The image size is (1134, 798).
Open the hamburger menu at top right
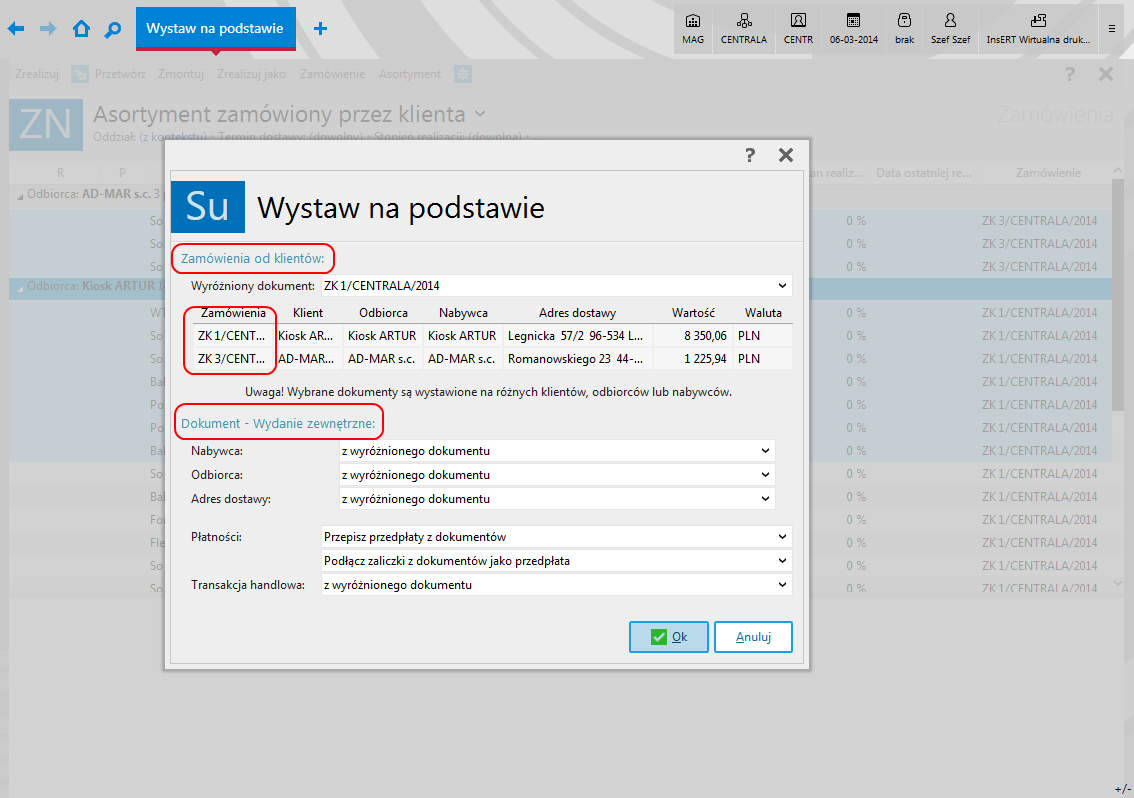coord(1112,29)
